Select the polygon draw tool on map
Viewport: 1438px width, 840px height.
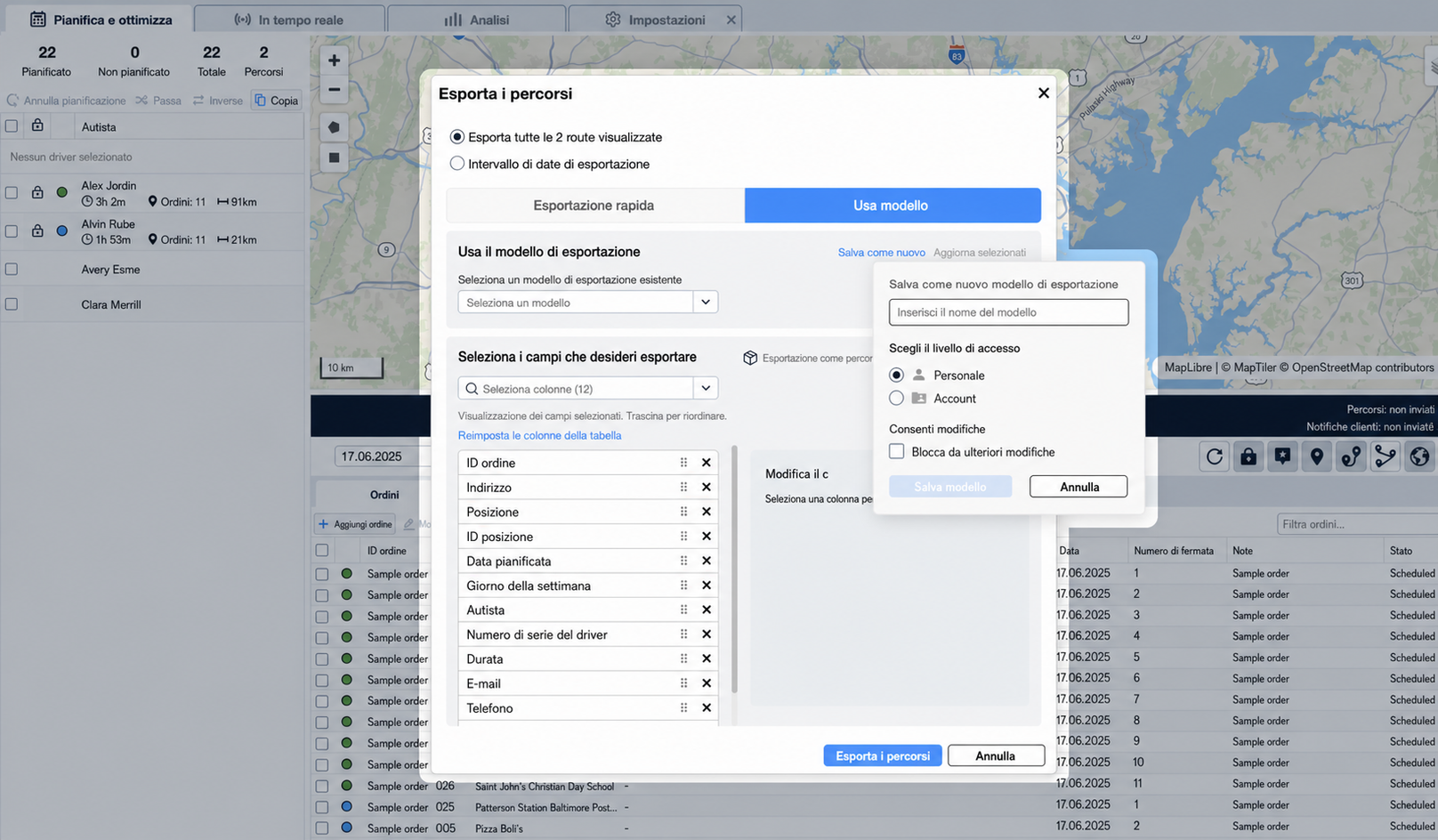pyautogui.click(x=334, y=127)
